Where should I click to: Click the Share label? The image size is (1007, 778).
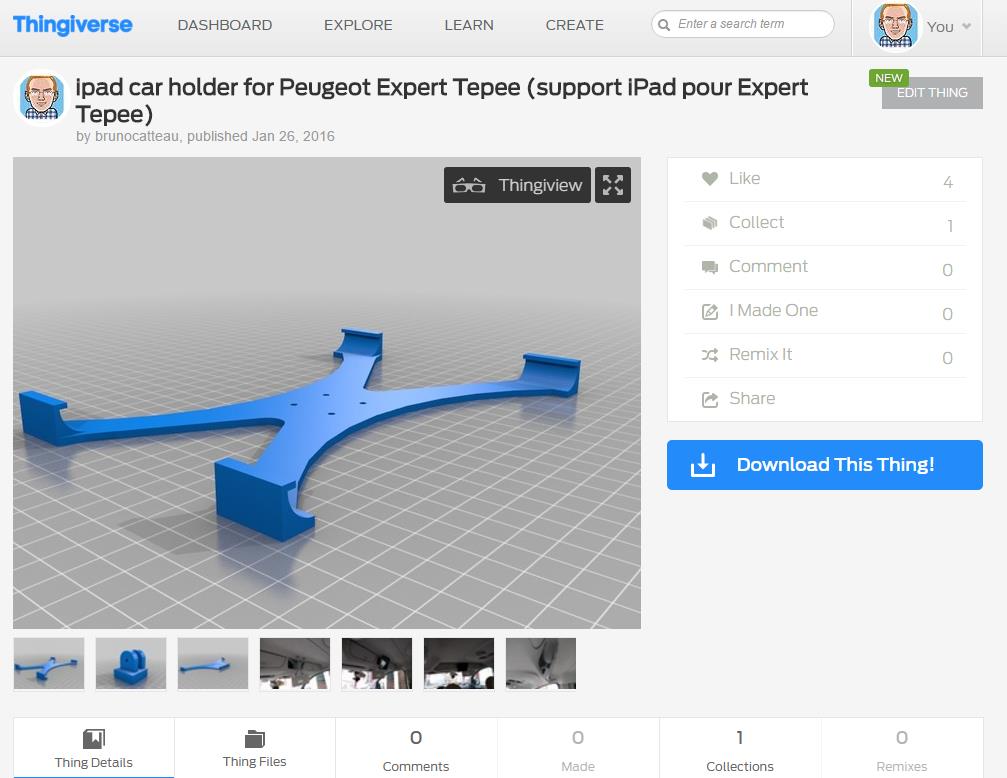tap(752, 398)
